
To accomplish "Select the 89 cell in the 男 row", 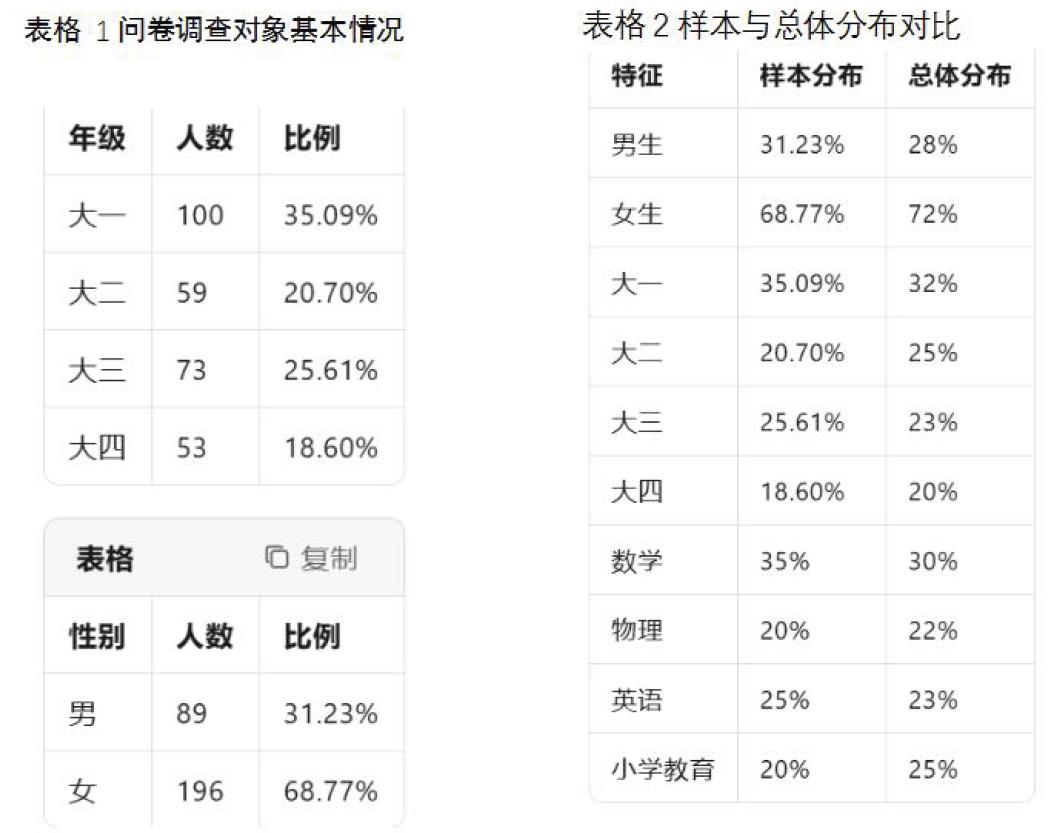I will [192, 714].
